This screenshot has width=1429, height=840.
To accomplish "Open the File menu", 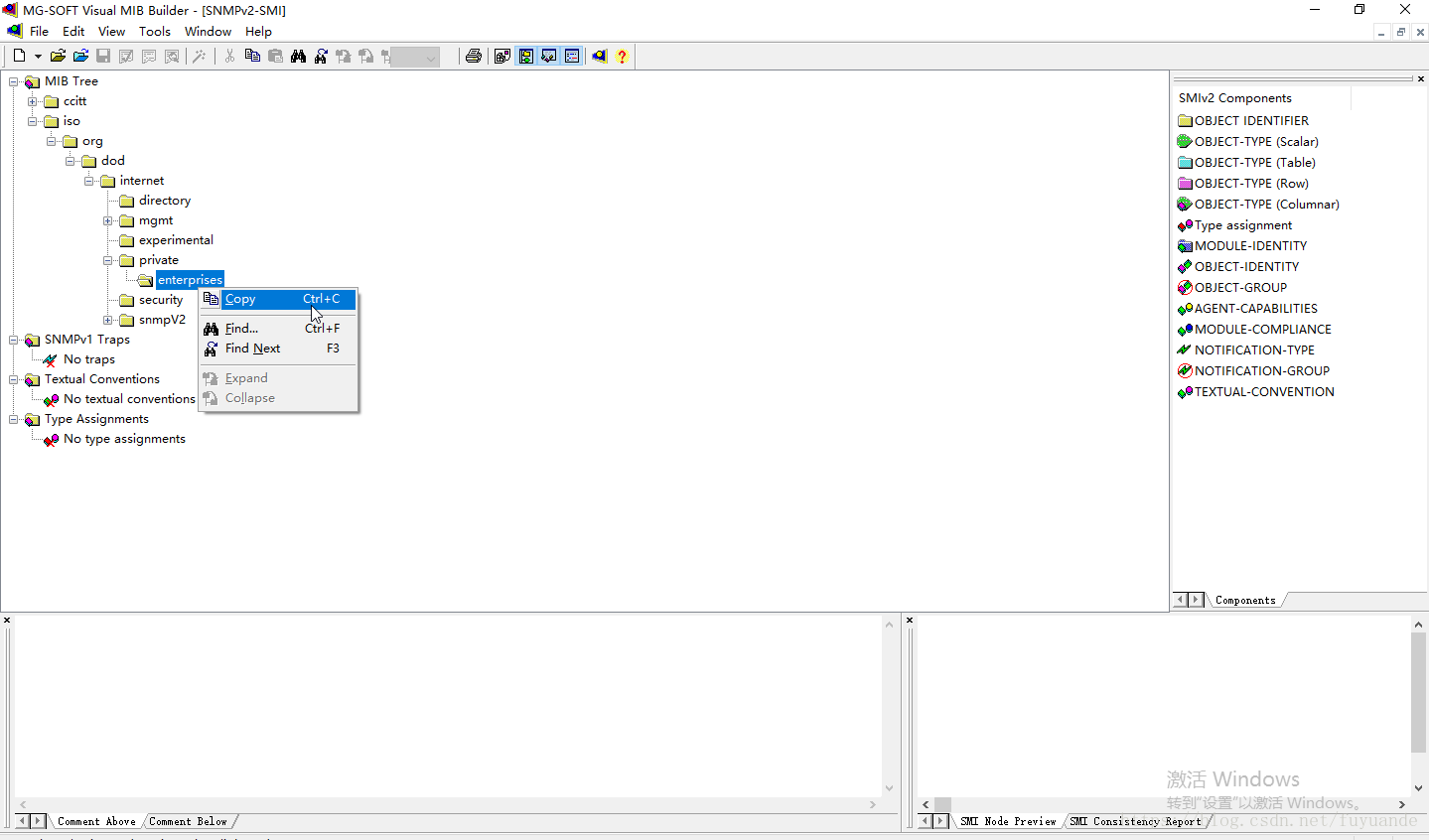I will (x=39, y=32).
